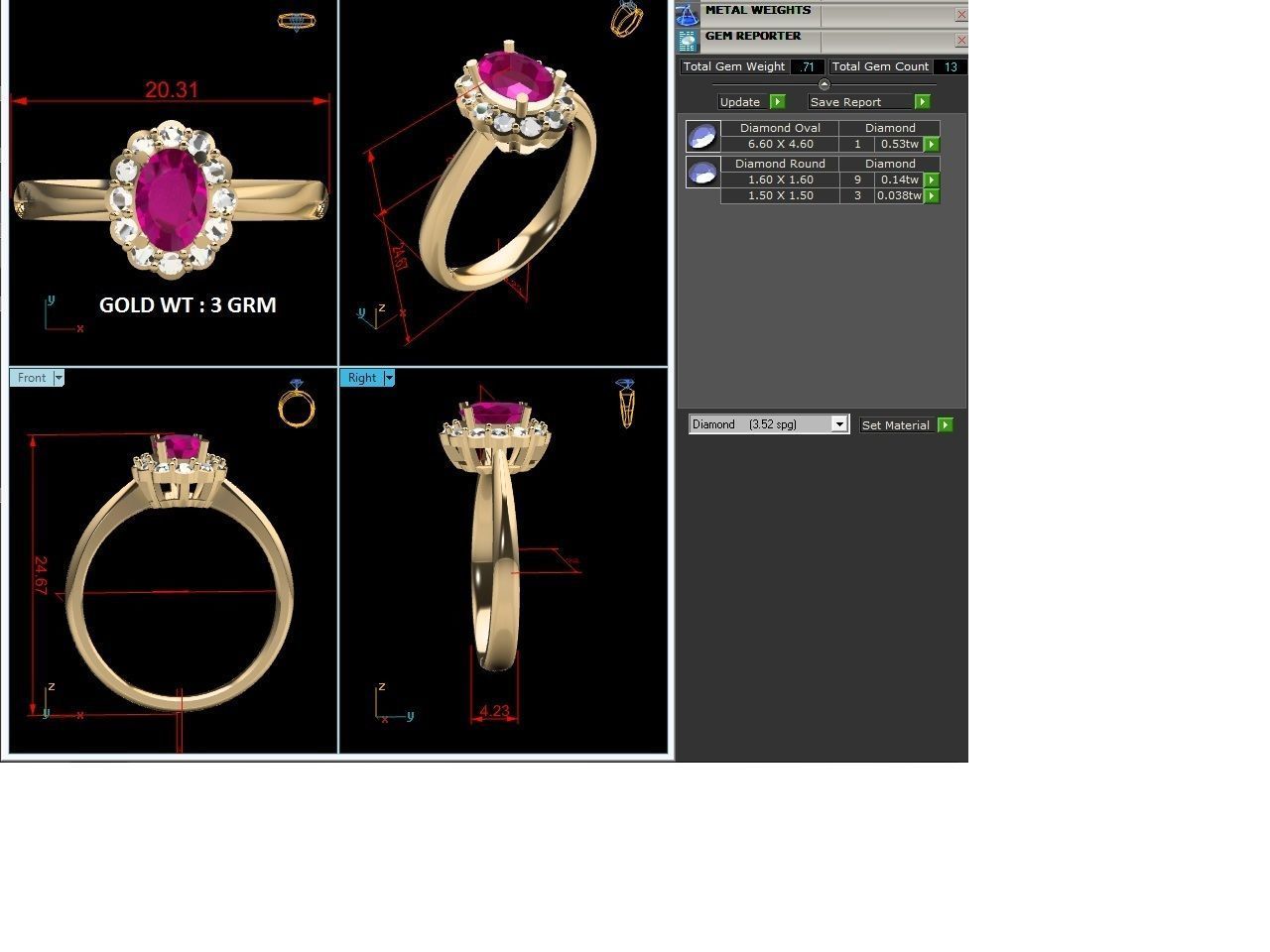
Task: Click the 1.60 X 1.60 size cell
Action: (x=780, y=179)
